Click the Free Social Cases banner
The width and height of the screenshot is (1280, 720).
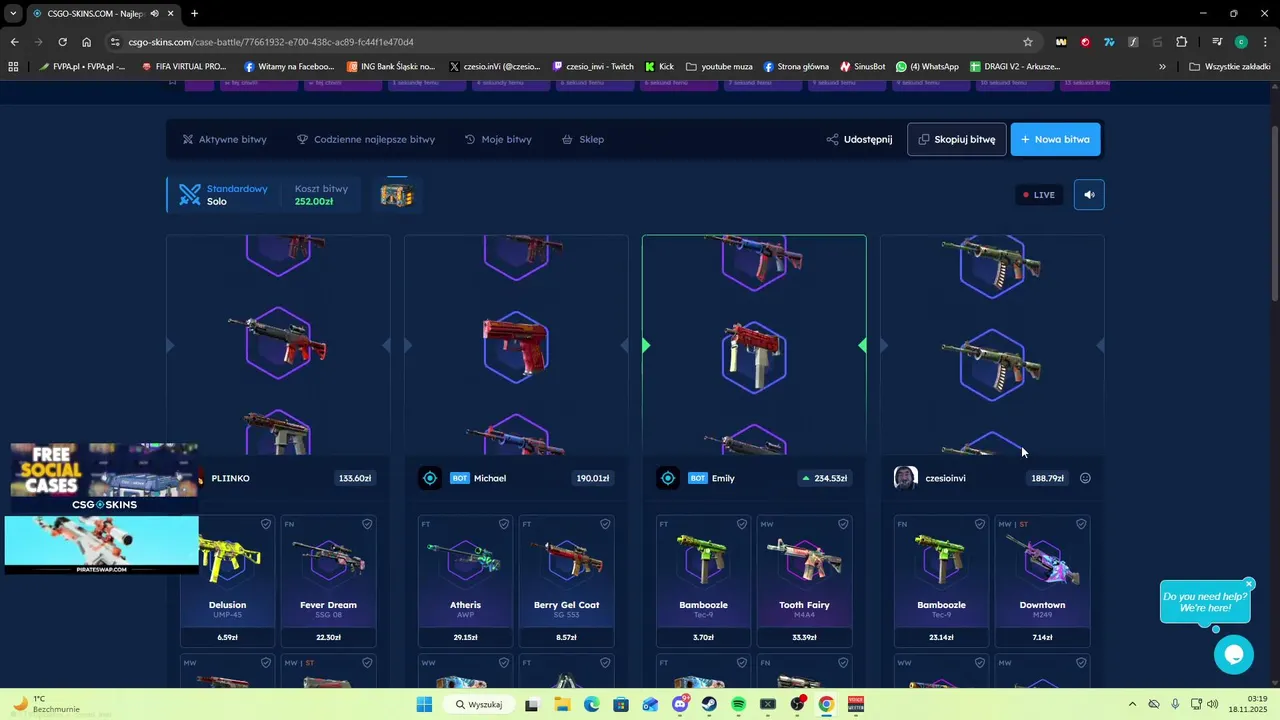pos(104,478)
